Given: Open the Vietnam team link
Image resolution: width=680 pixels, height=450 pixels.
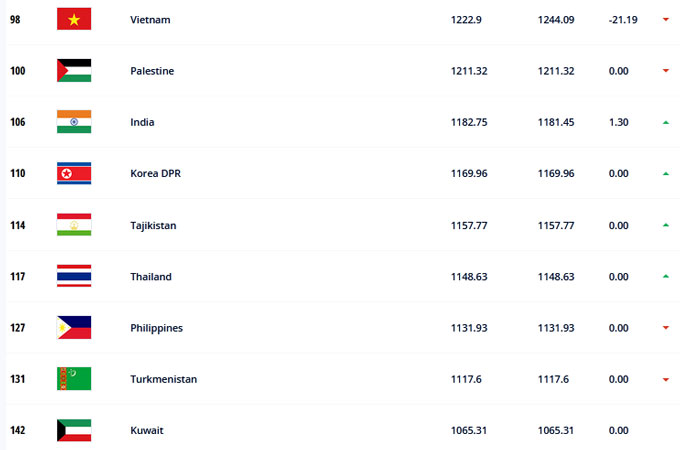Looking at the screenshot, I should (150, 20).
